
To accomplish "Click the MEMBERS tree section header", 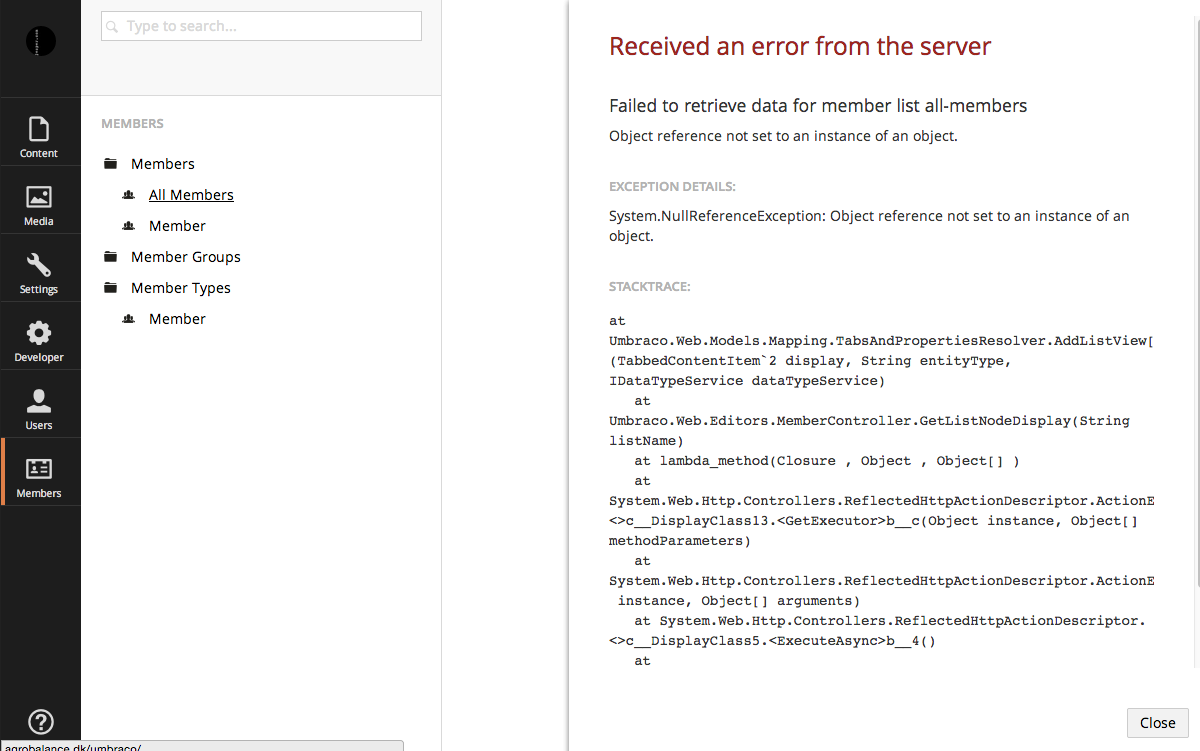I will point(132,124).
